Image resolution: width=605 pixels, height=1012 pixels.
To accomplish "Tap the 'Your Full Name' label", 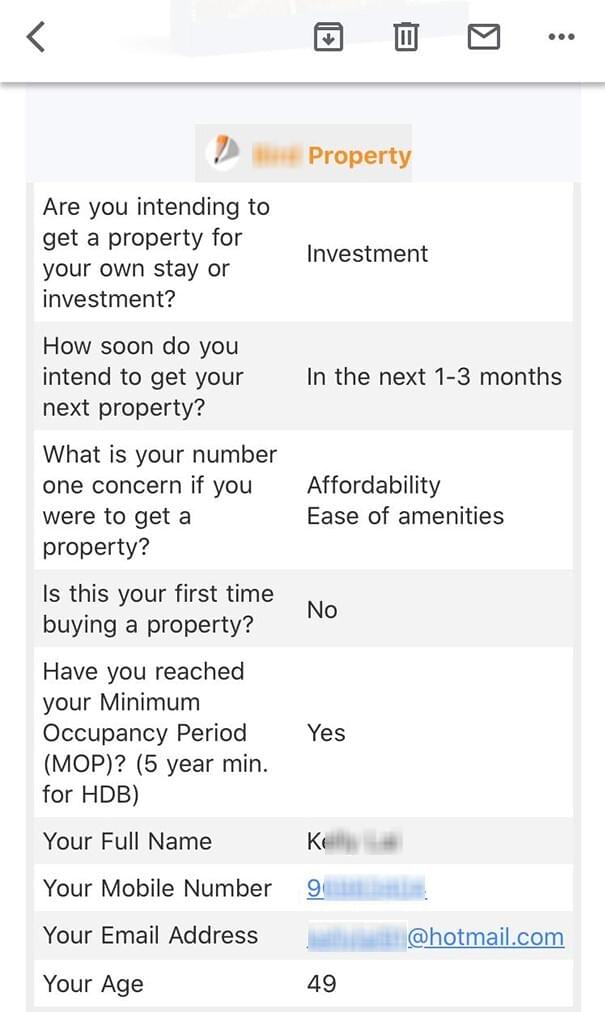I will (127, 841).
